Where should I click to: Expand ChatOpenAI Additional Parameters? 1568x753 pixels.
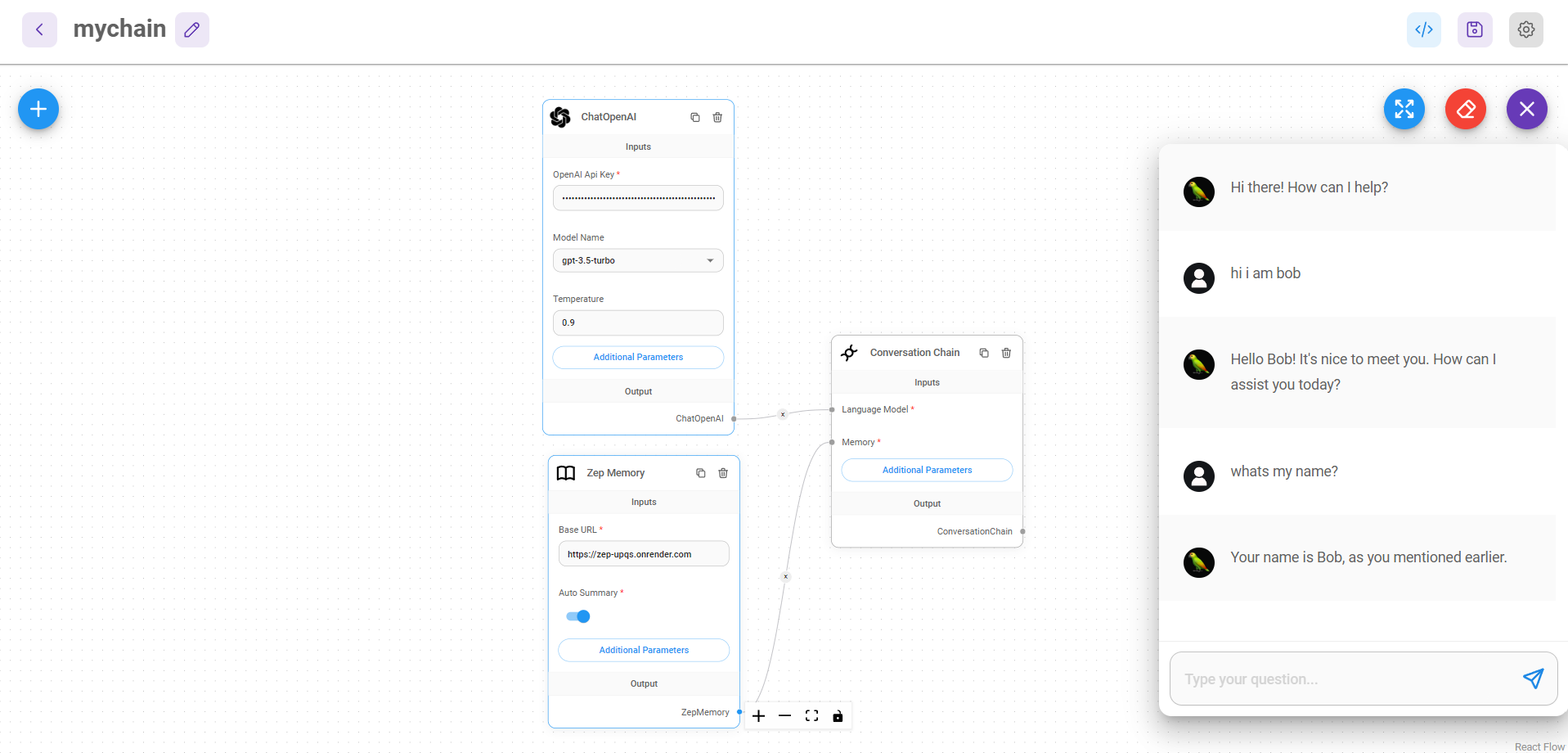[x=638, y=358]
